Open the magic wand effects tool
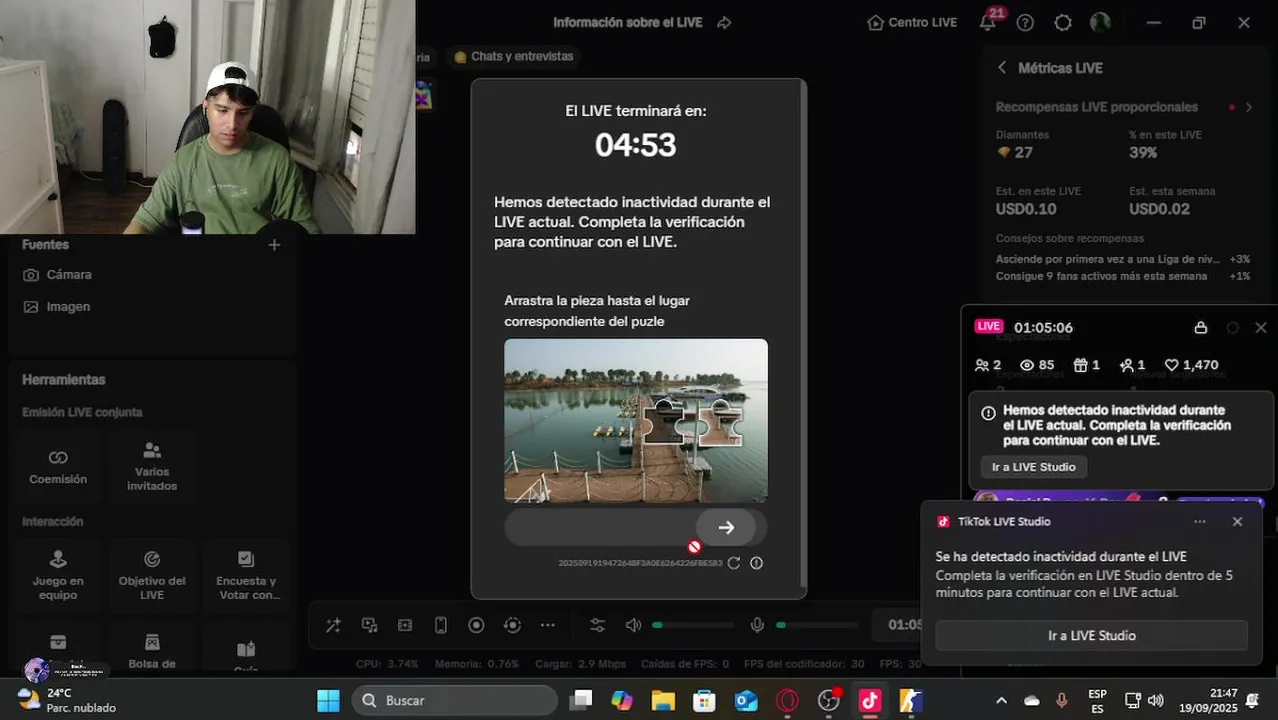Image resolution: width=1278 pixels, height=720 pixels. [x=333, y=625]
